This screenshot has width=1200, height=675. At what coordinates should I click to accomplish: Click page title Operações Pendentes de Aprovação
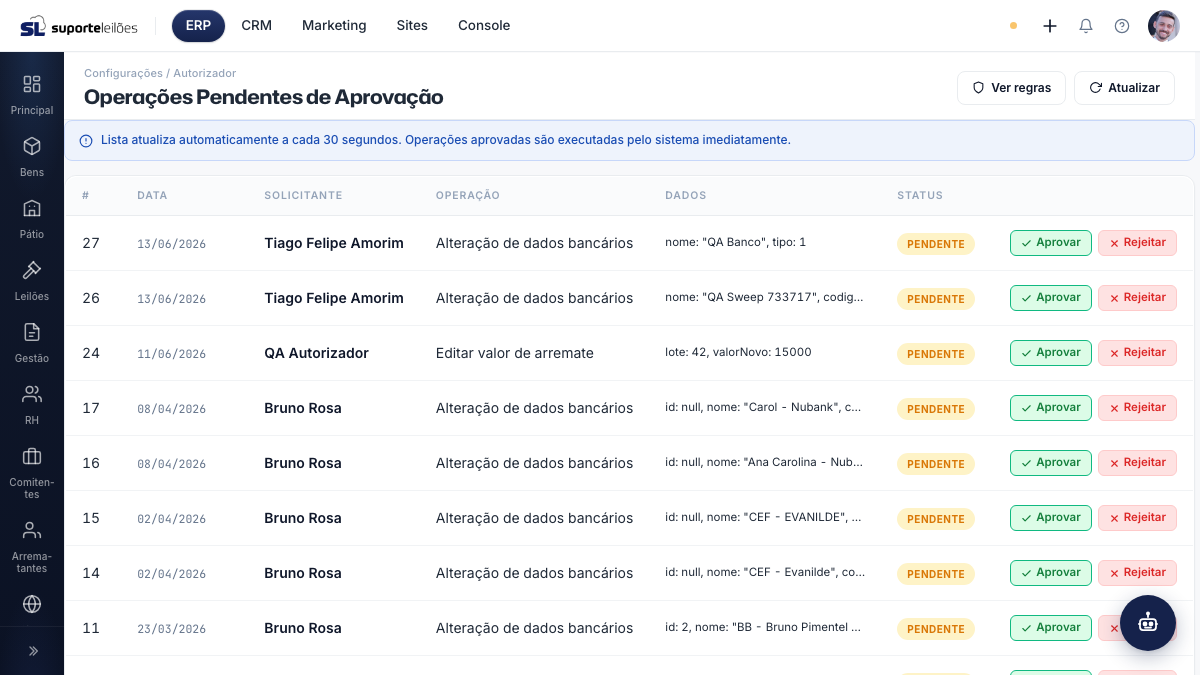[x=264, y=97]
